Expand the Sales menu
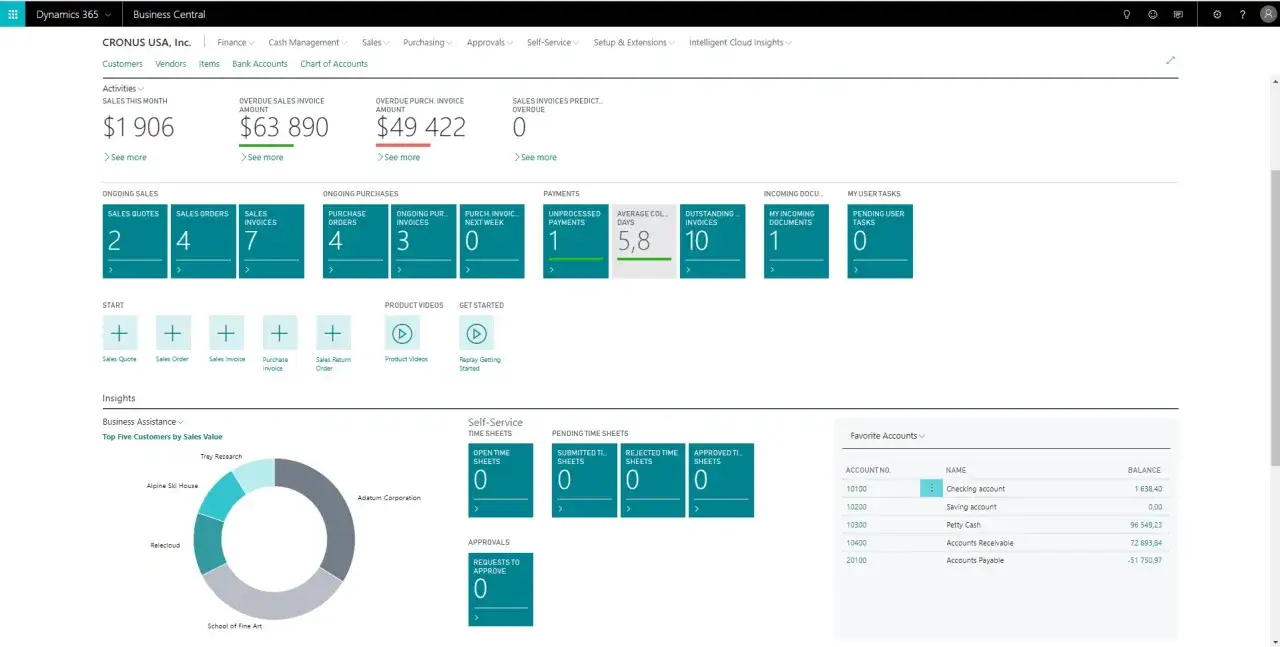This screenshot has width=1280, height=647. coord(376,43)
